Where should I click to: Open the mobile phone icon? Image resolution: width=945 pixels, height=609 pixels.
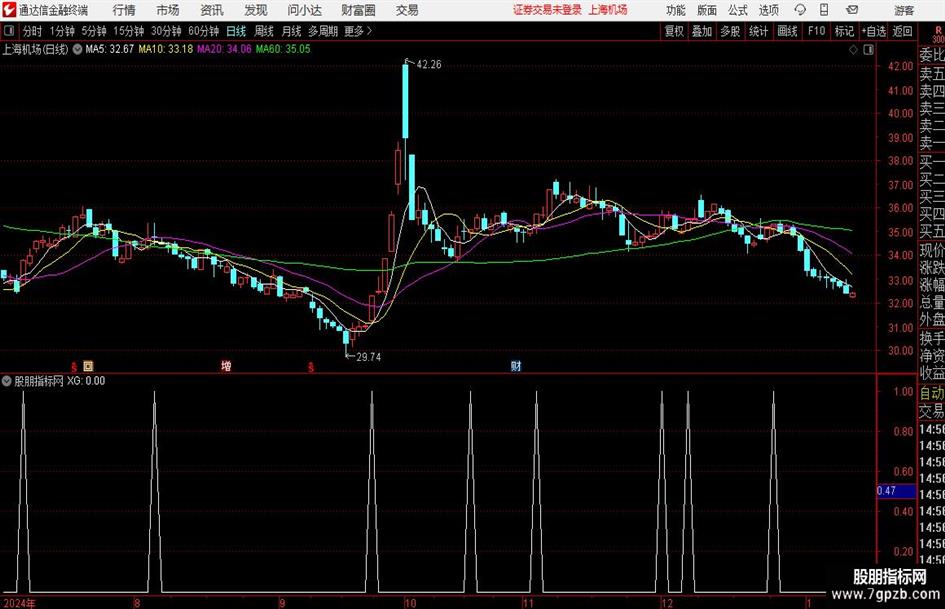pyautogui.click(x=824, y=10)
